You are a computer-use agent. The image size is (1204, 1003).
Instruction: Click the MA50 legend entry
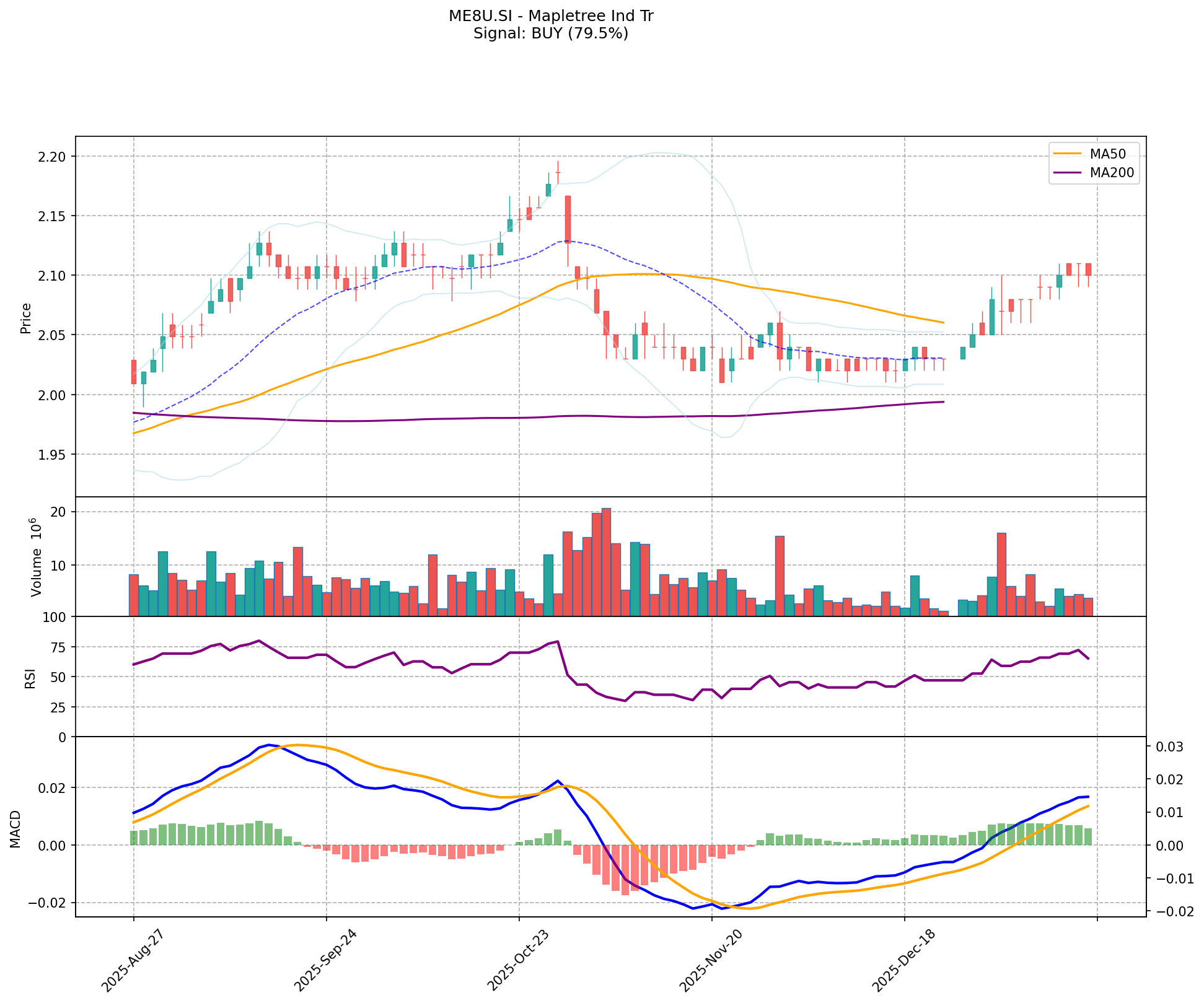coord(1107,154)
